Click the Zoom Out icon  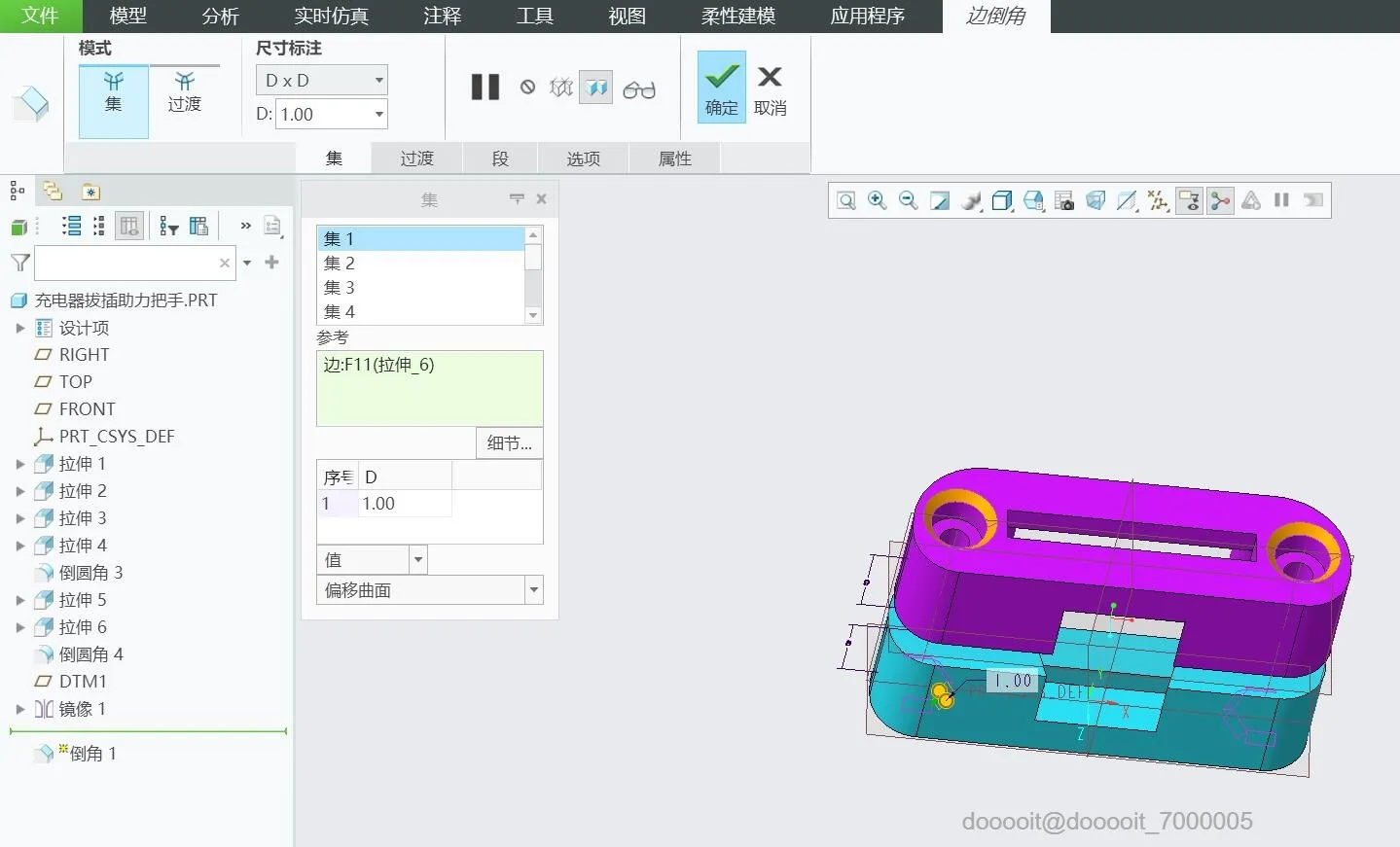point(909,200)
